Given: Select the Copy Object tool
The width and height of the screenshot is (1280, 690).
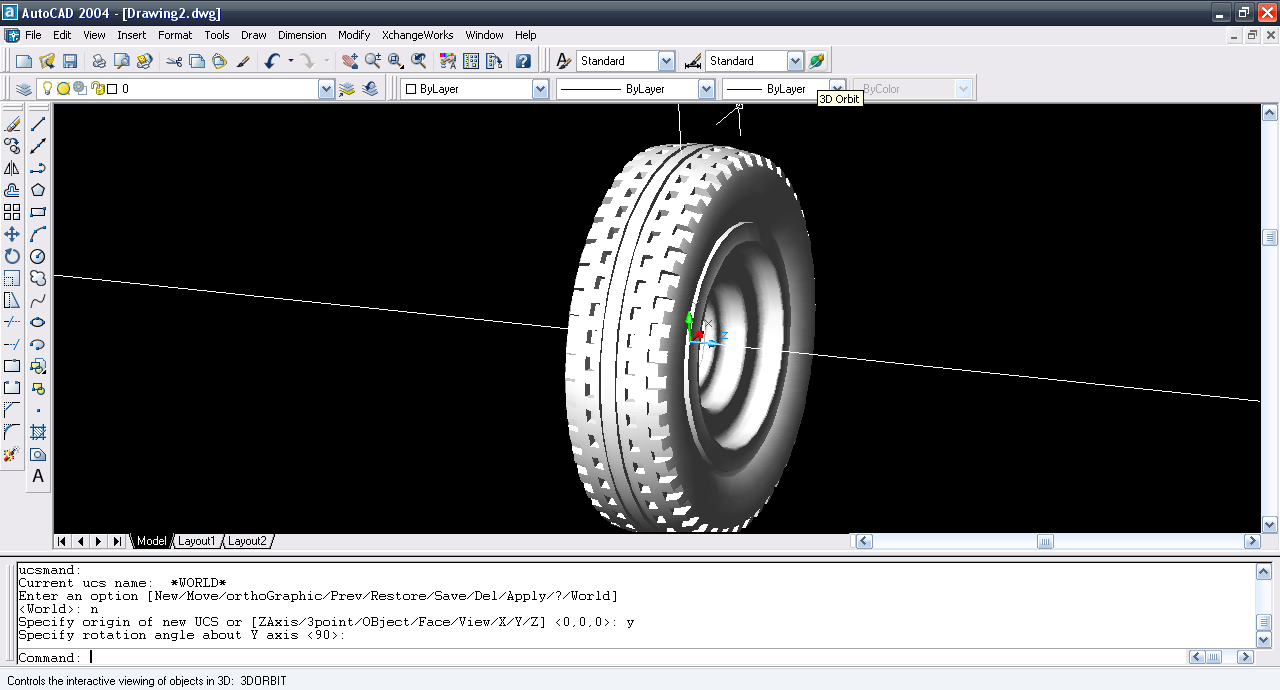Looking at the screenshot, I should [x=12, y=146].
